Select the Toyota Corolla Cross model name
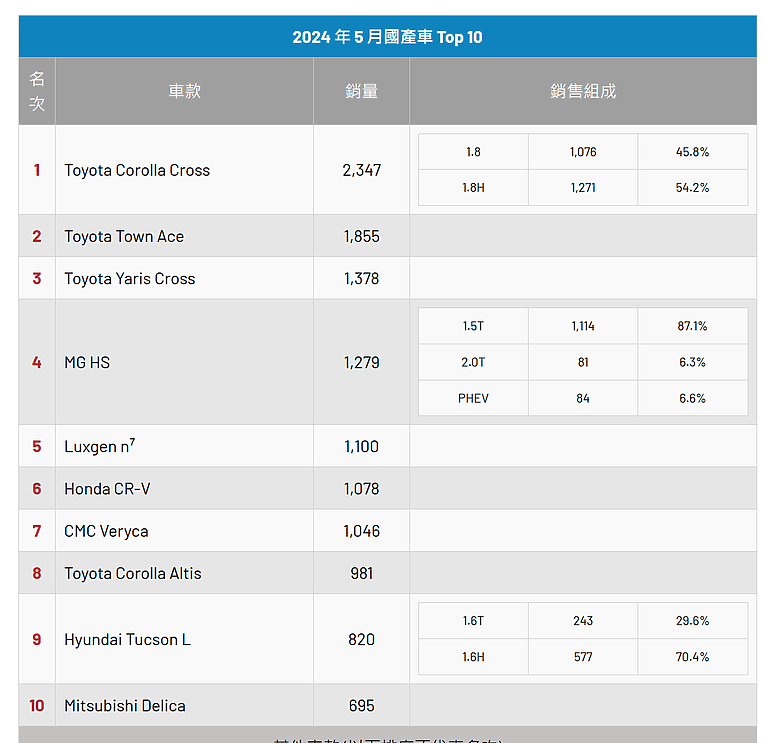 point(137,170)
